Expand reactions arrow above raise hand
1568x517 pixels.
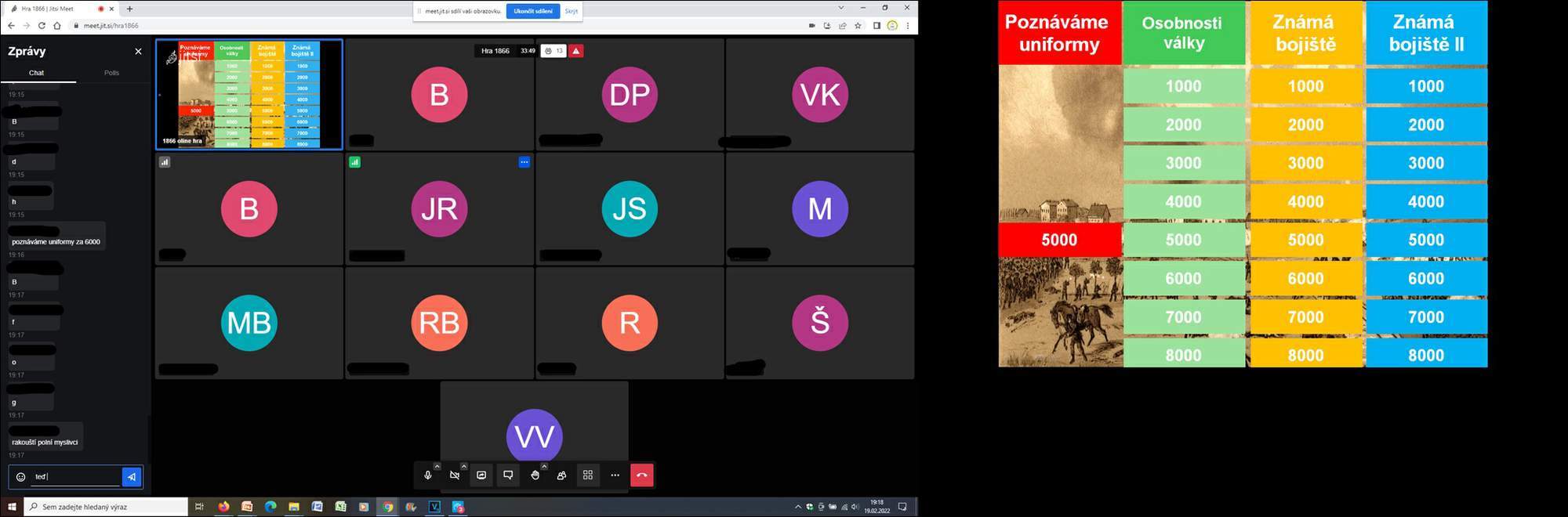tap(544, 466)
